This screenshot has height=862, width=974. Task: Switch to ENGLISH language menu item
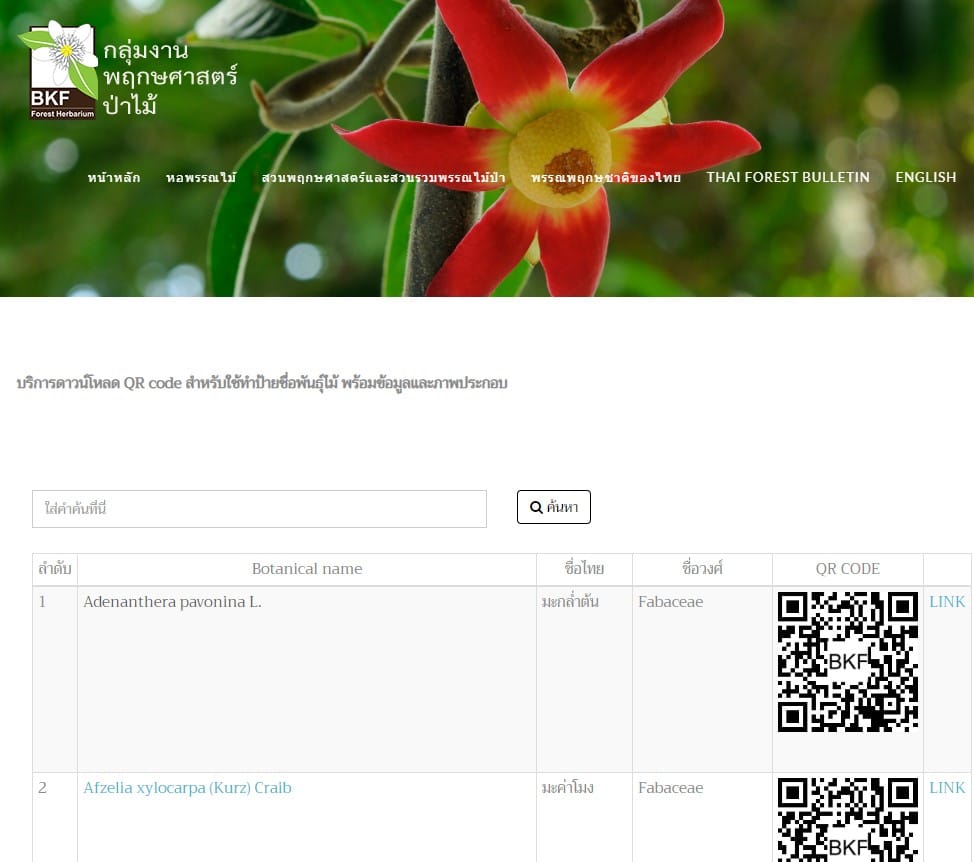tap(926, 178)
